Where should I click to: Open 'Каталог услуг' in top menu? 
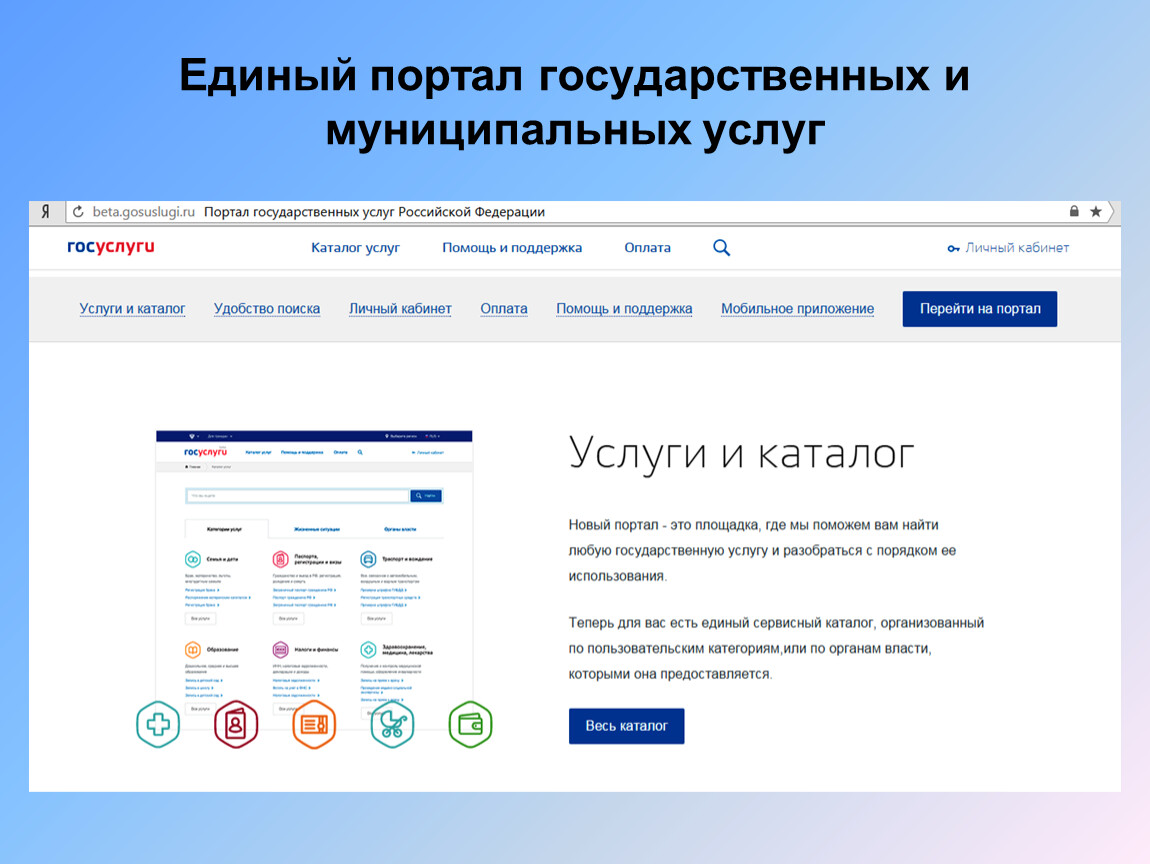click(355, 248)
